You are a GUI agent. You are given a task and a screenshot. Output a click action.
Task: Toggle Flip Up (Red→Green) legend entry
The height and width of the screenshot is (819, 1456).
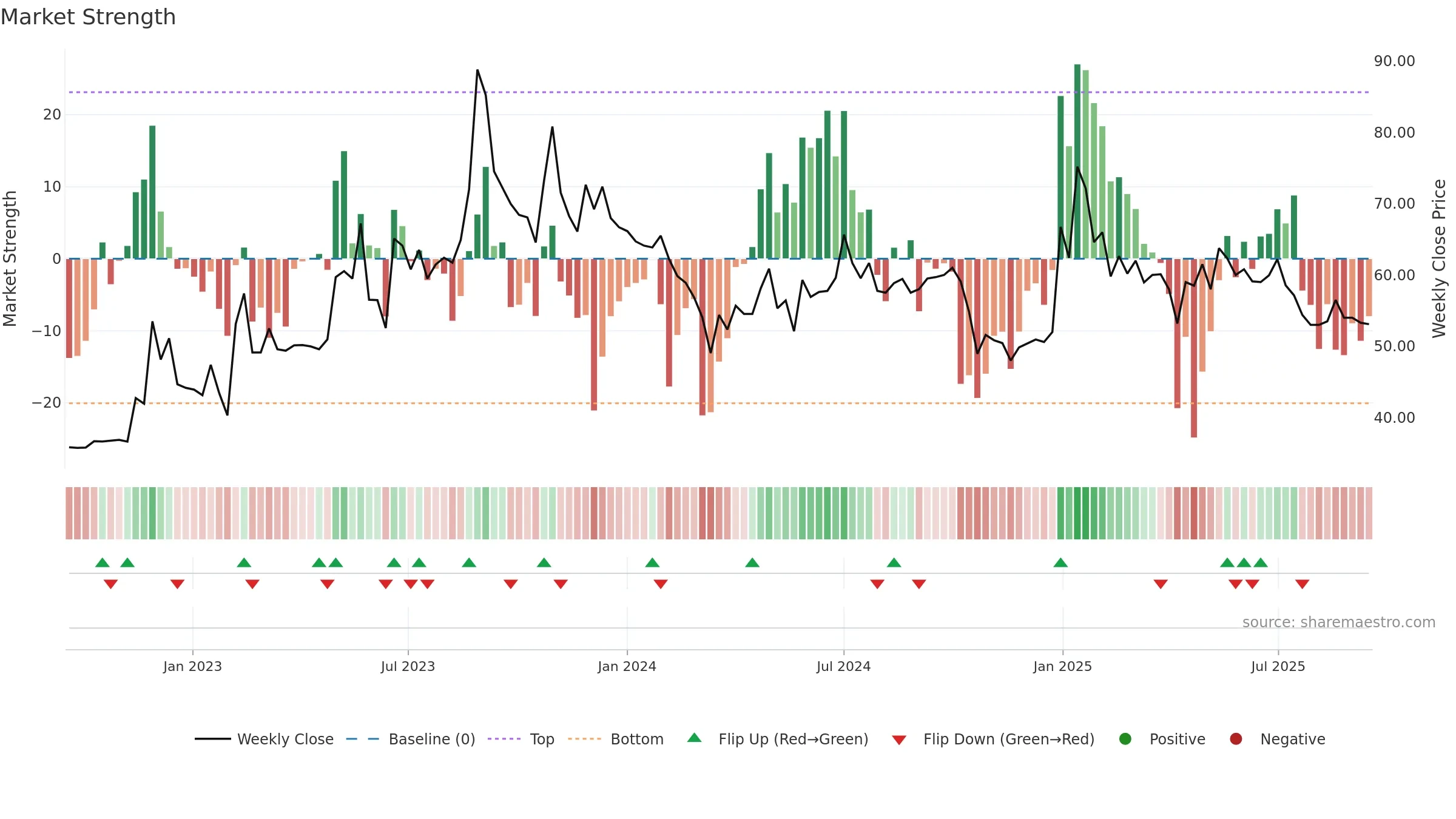tap(778, 739)
